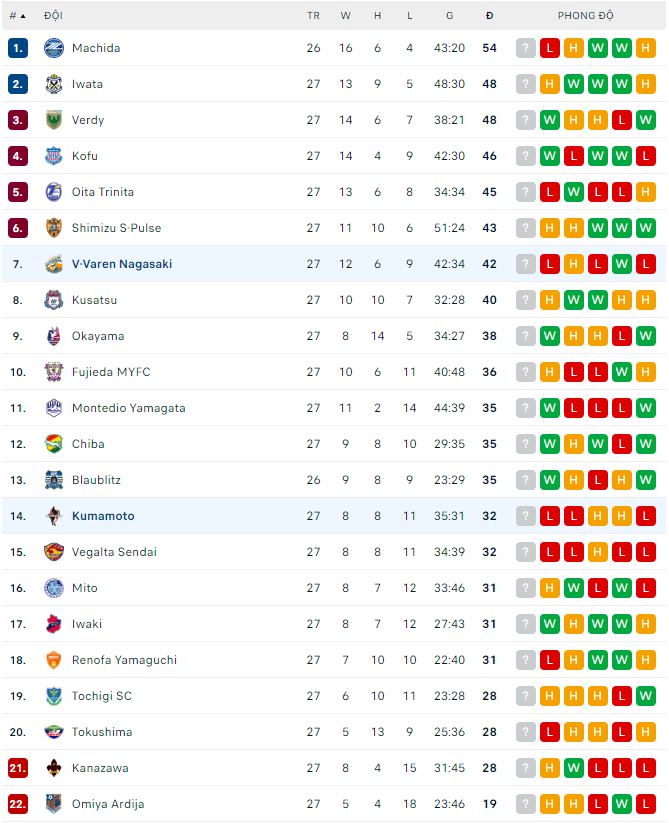Image resolution: width=669 pixels, height=823 pixels.
Task: Click the Shimizu S-Pulse team logo
Action: coord(54,228)
